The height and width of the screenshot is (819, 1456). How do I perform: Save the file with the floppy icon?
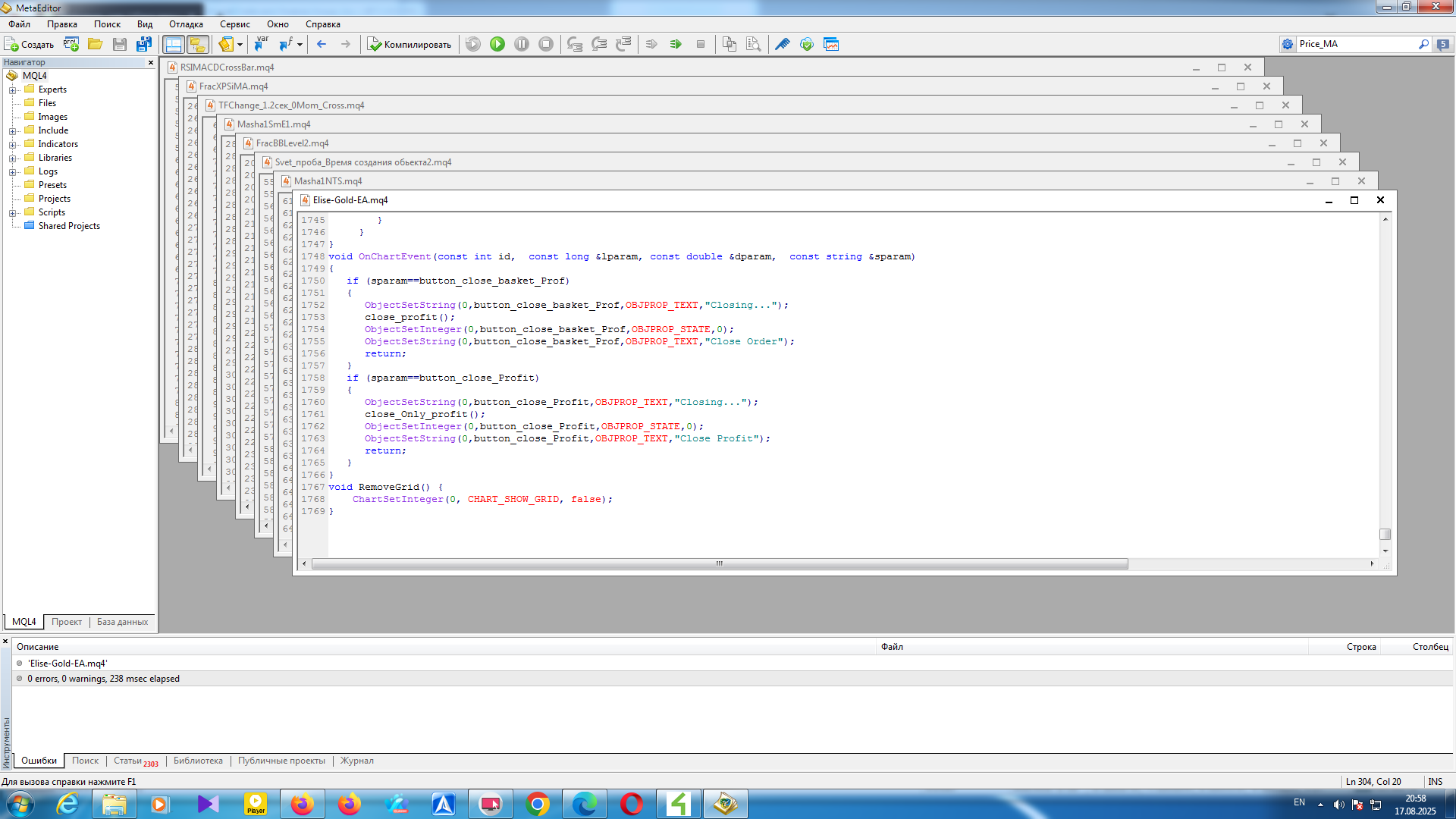119,44
